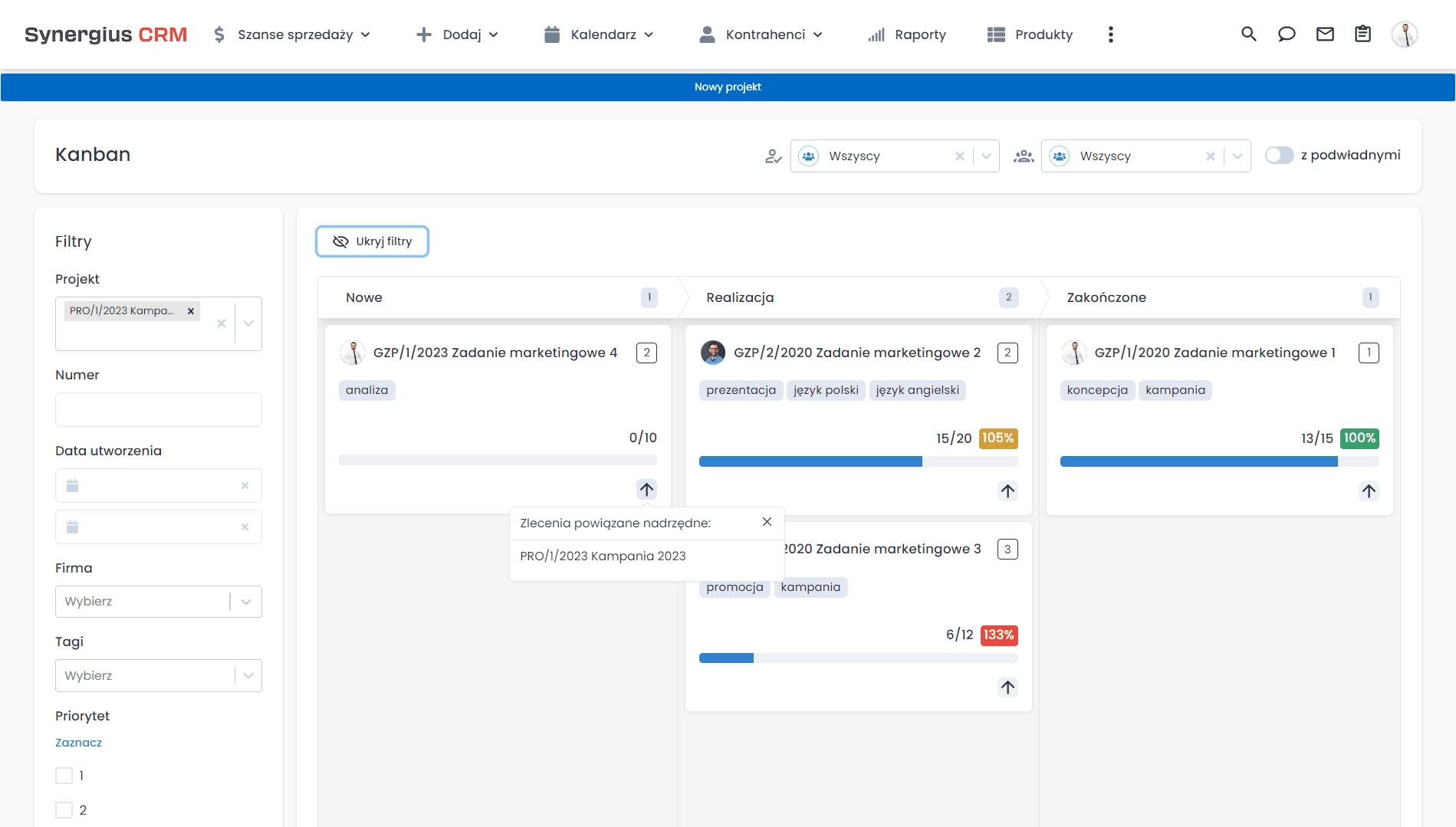Open the Raporty menu item

click(920, 34)
